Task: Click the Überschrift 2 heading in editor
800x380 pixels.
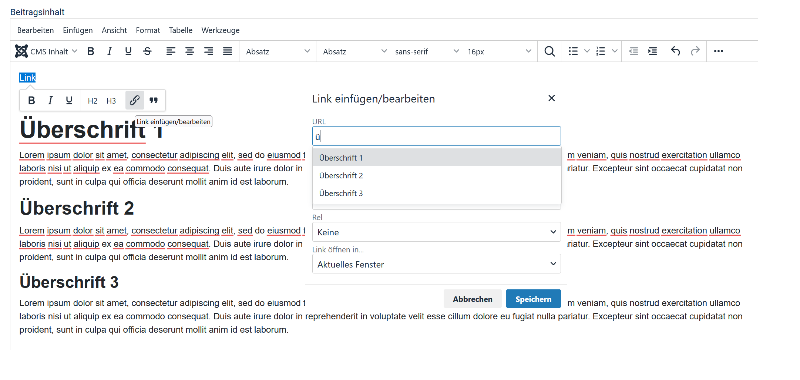Action: [77, 208]
